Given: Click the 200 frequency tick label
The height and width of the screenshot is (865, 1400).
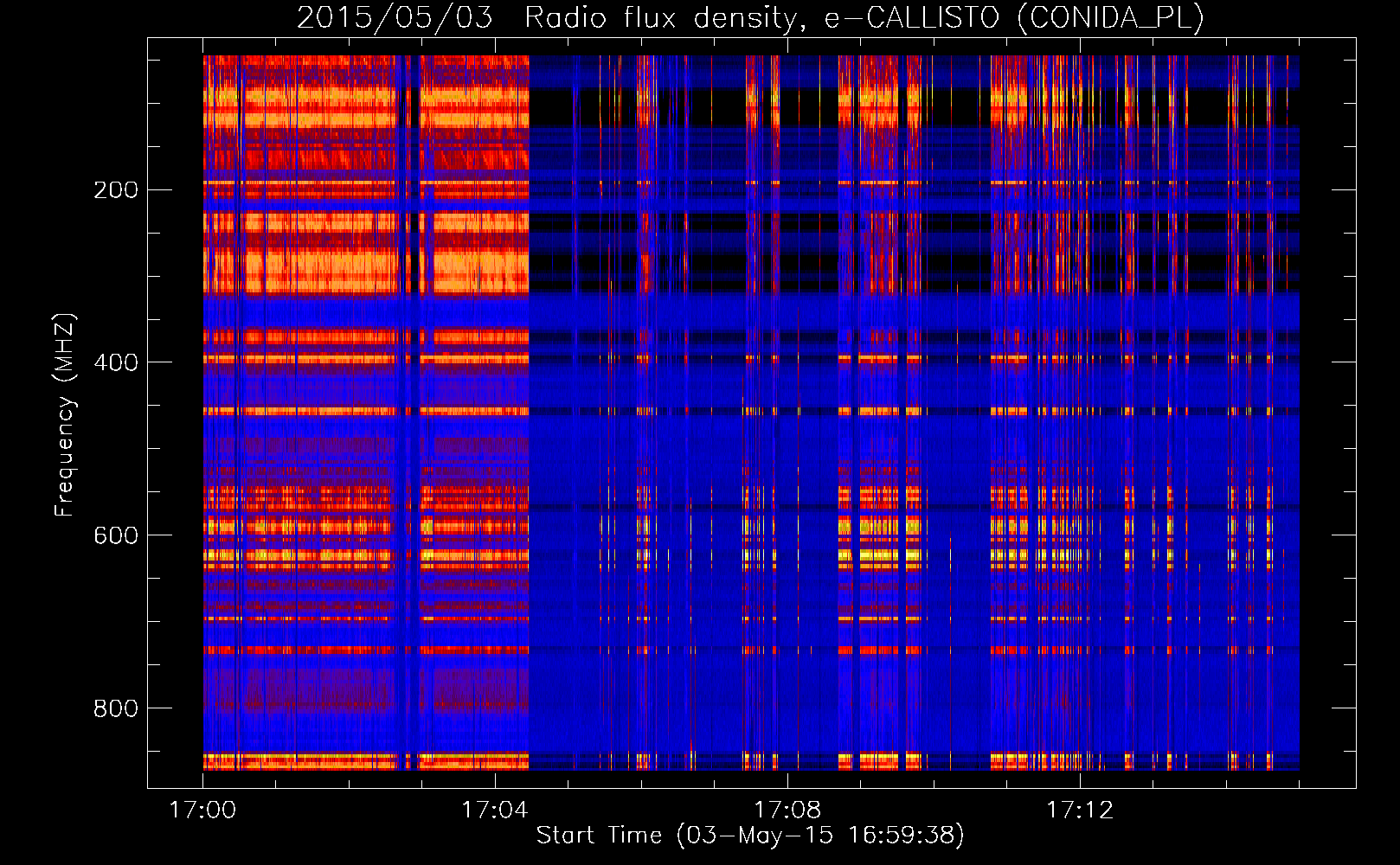Looking at the screenshot, I should [116, 189].
